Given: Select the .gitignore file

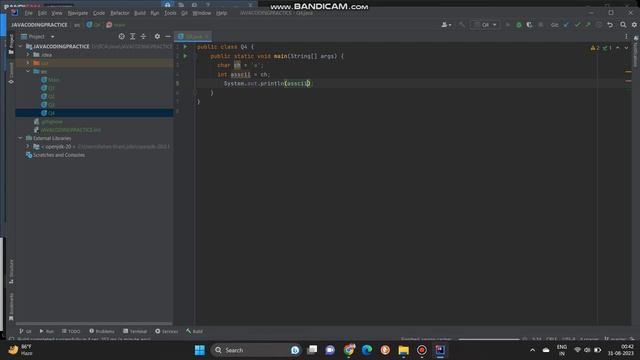Looking at the screenshot, I should (48, 121).
